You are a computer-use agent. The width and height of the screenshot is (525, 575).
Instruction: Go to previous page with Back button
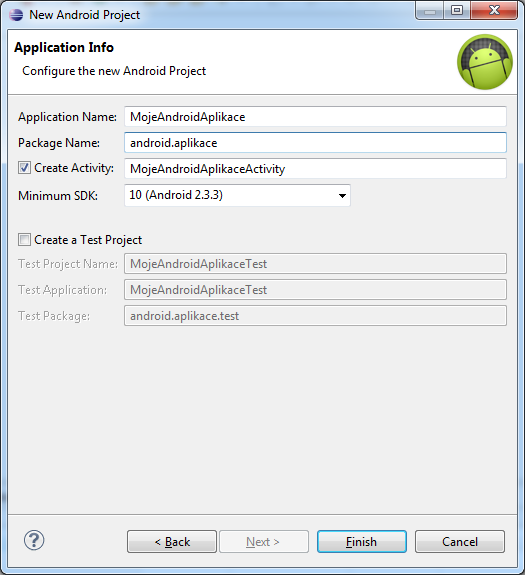[x=172, y=541]
